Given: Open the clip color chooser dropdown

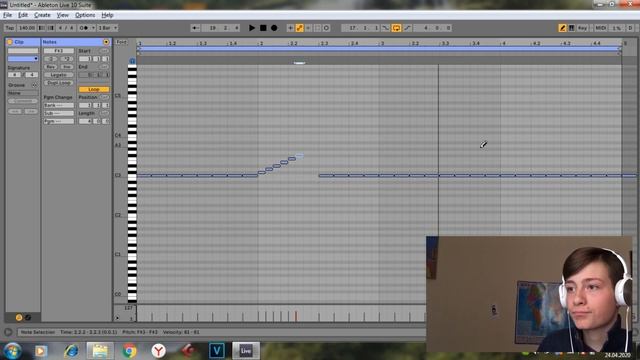Looking at the screenshot, I should coord(23,59).
